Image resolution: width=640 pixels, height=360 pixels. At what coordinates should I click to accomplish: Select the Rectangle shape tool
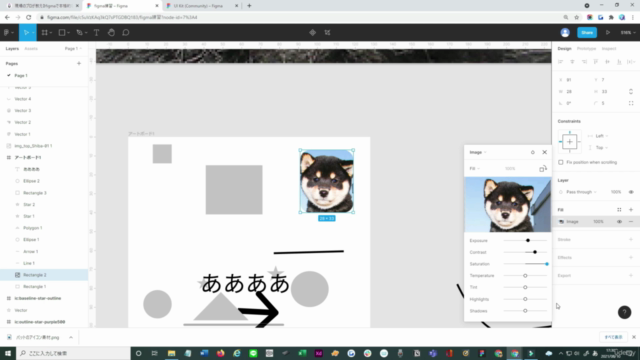62,33
